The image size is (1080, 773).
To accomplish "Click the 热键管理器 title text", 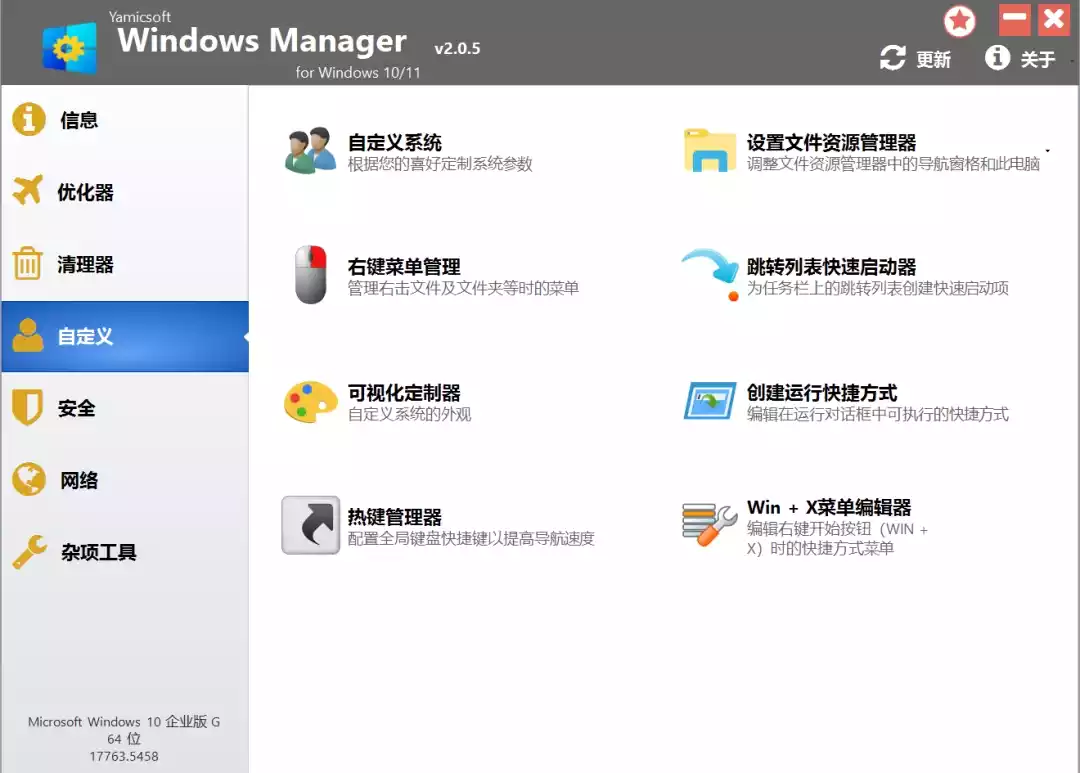I will tap(395, 517).
